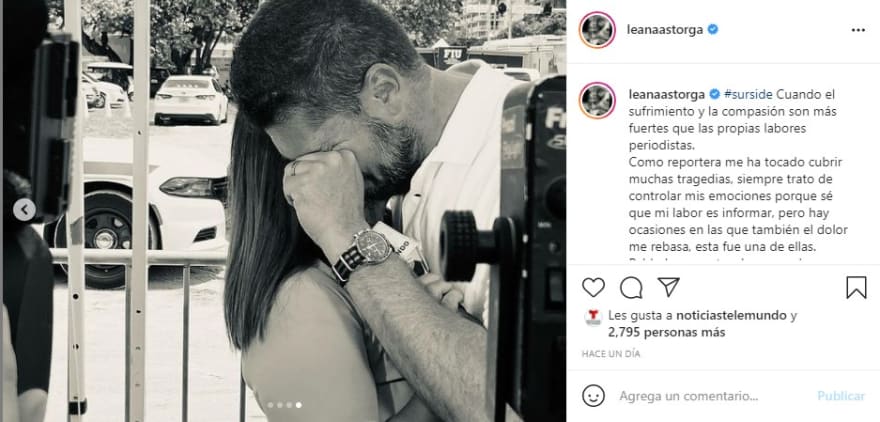Open leanaastorga profile picture in header
The height and width of the screenshot is (422, 880).
pos(597,30)
